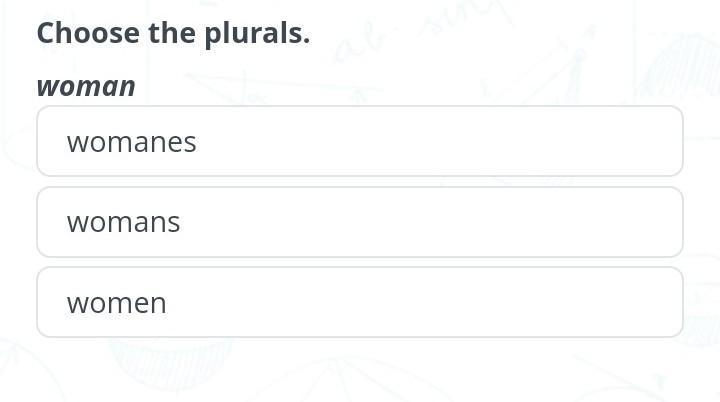The width and height of the screenshot is (720, 402).
Task: Click the word "Choose" in the instruction
Action: [88, 33]
